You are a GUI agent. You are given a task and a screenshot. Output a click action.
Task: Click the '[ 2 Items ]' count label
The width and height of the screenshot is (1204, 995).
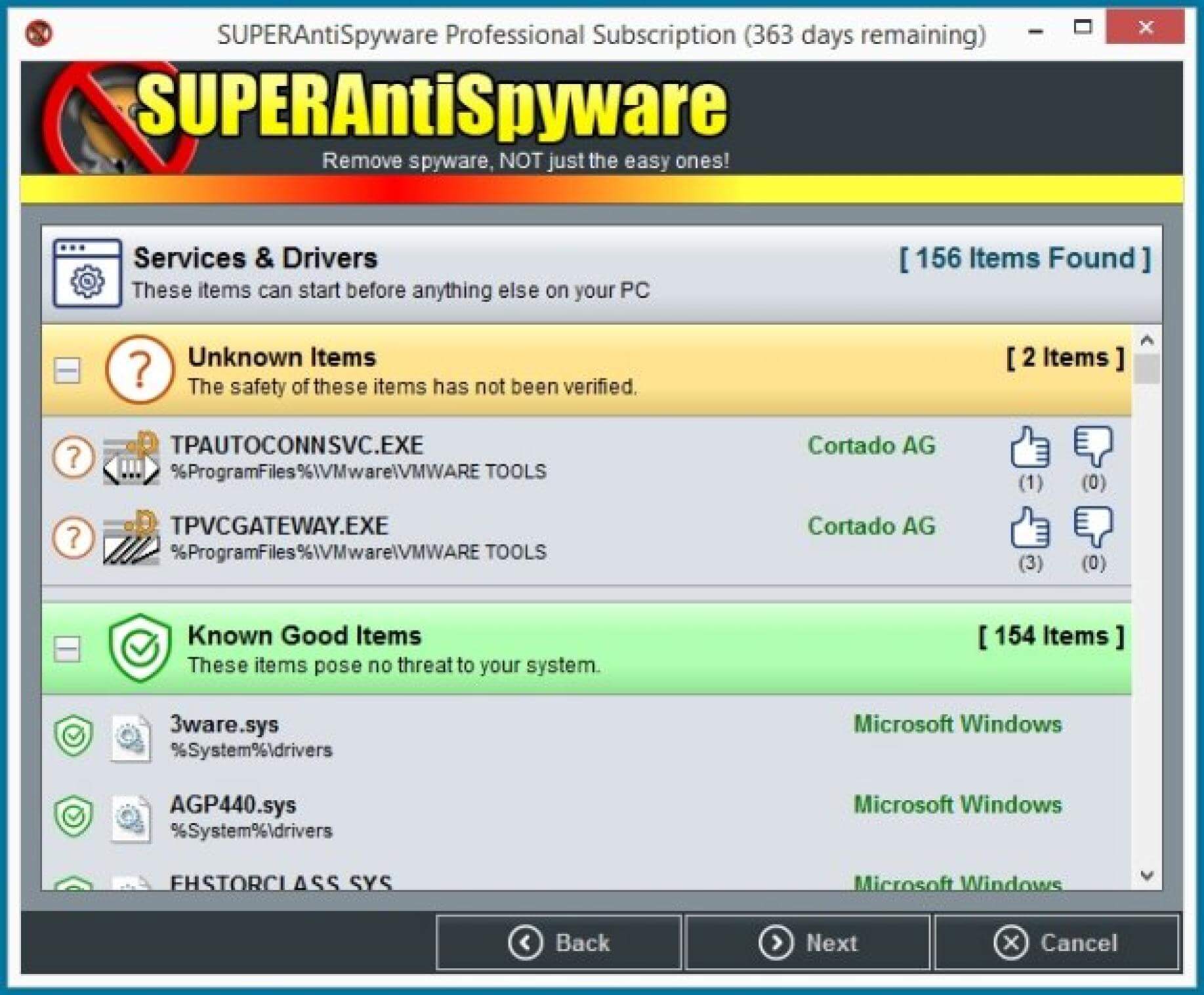pyautogui.click(x=1066, y=357)
